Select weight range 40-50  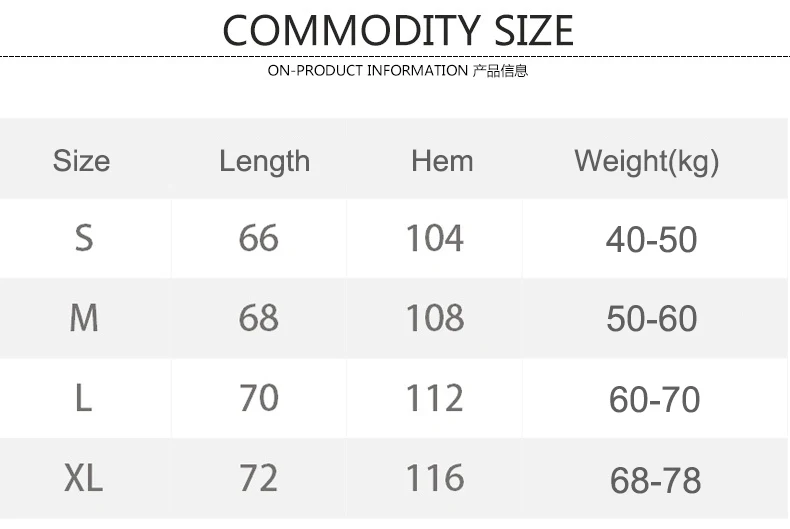[x=651, y=239]
